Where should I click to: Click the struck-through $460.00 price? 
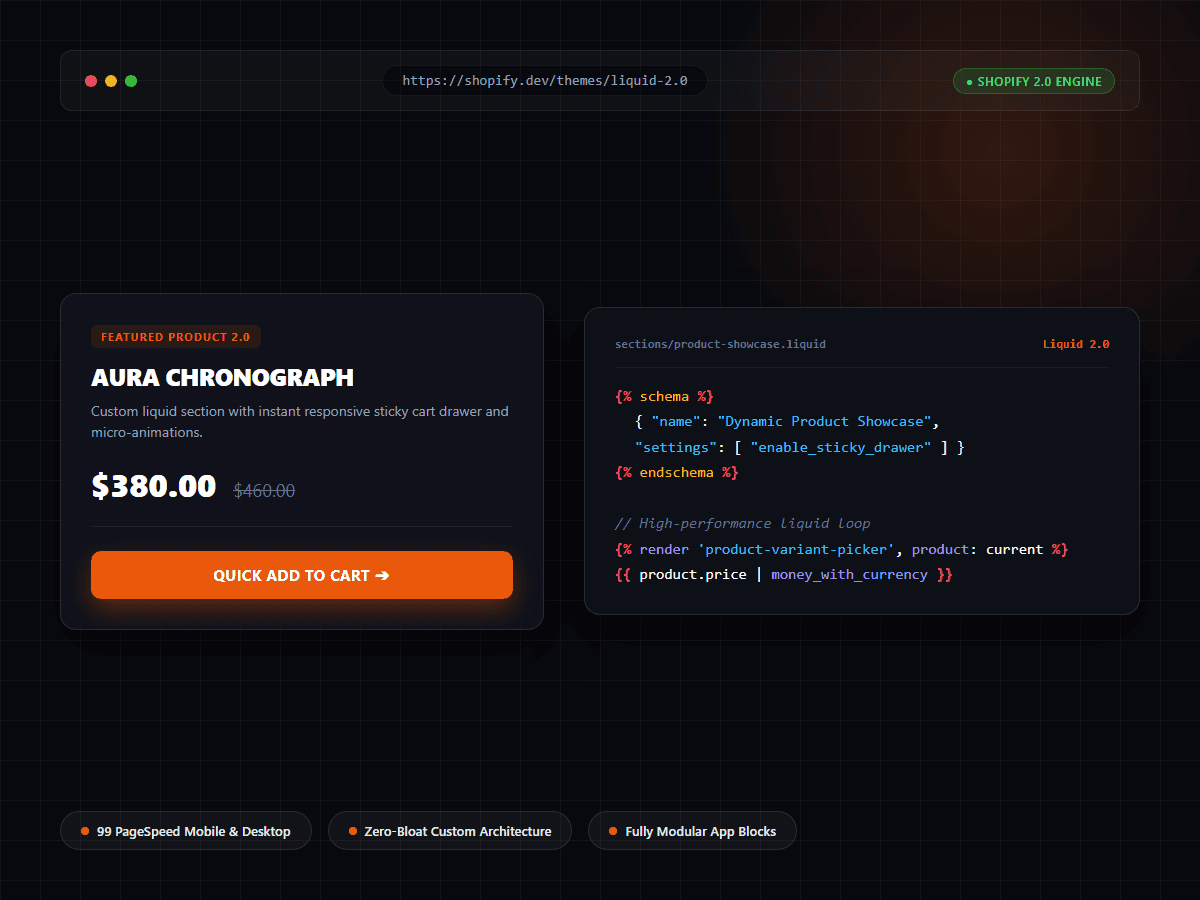click(x=264, y=491)
